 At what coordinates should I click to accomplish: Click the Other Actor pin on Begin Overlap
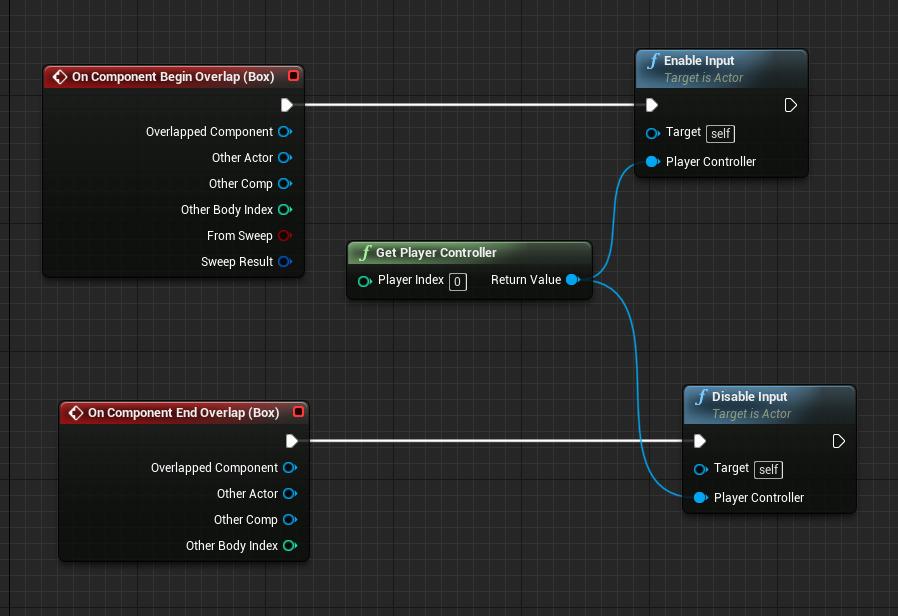click(284, 158)
